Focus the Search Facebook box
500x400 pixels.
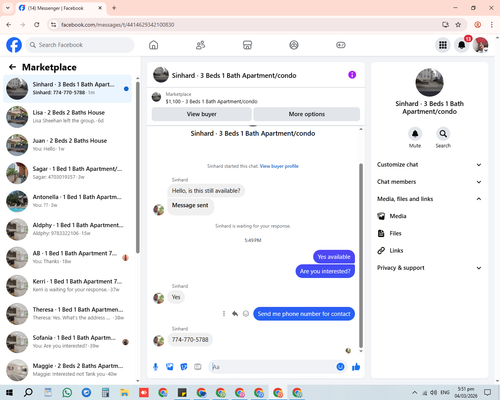tap(80, 45)
